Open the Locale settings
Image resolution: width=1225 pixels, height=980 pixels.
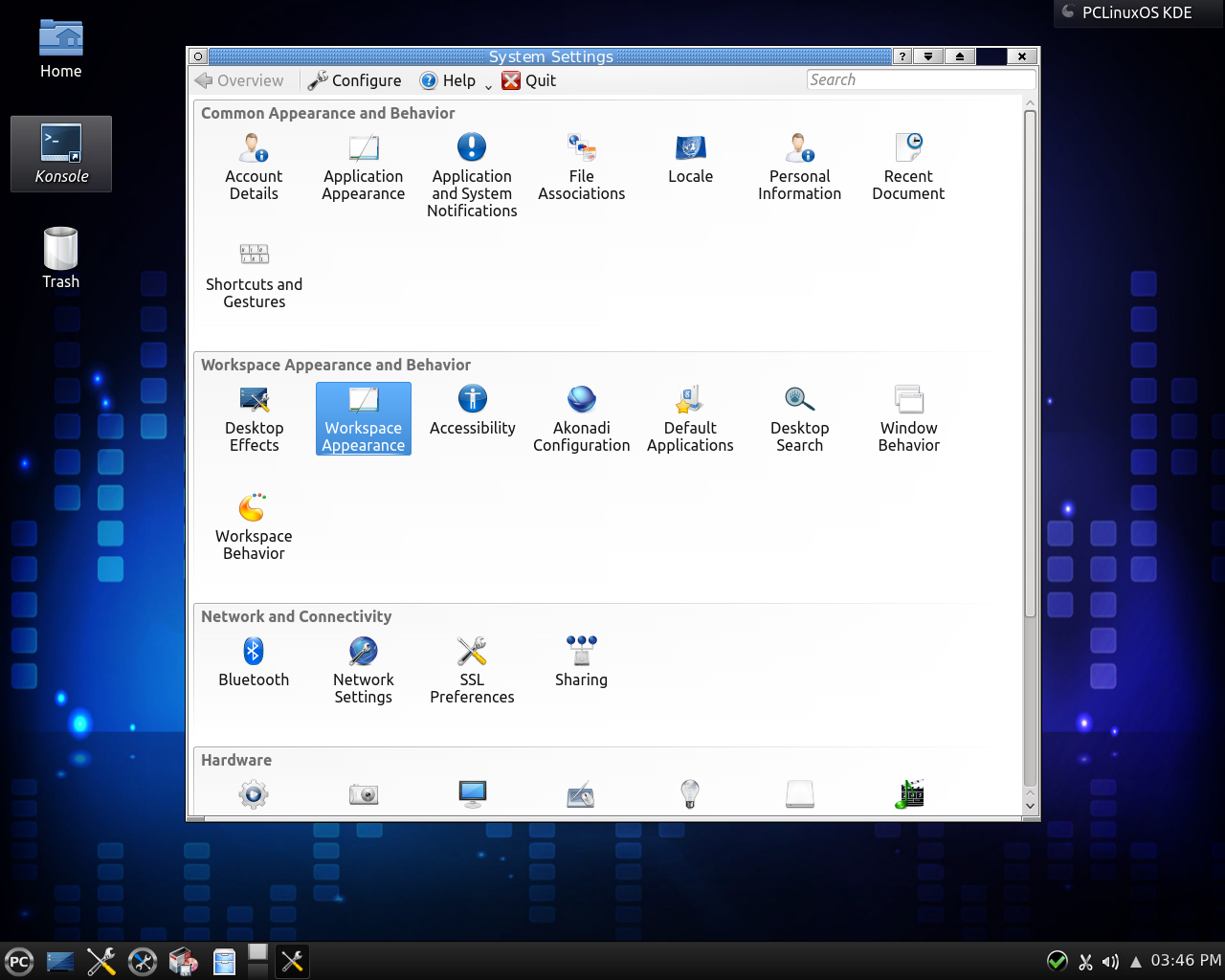[690, 159]
